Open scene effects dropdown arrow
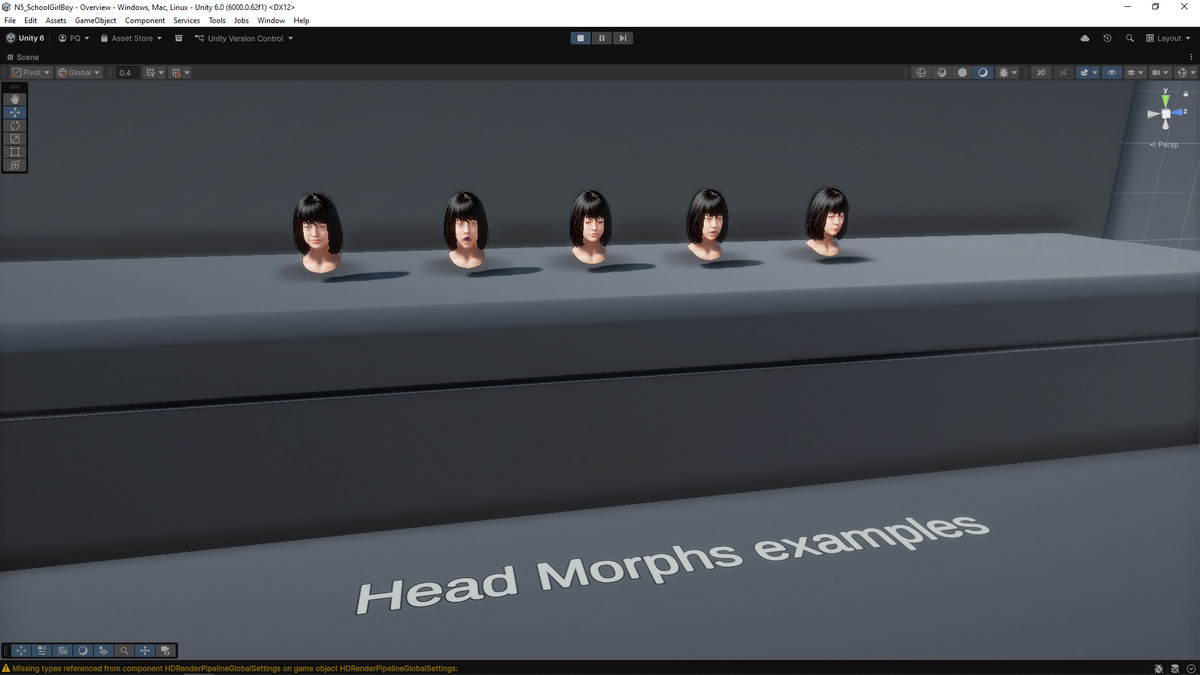 (1095, 72)
